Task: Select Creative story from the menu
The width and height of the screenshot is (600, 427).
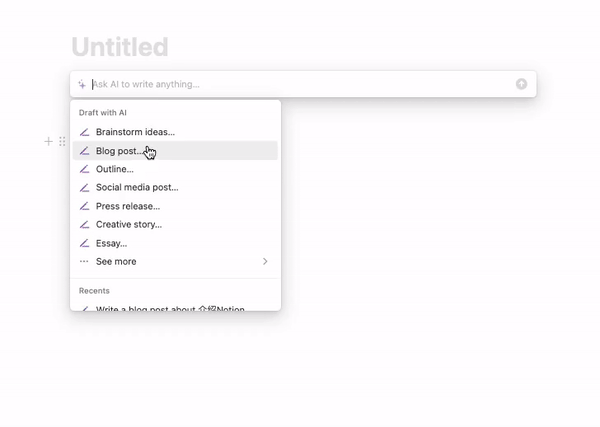Action: [x=129, y=224]
